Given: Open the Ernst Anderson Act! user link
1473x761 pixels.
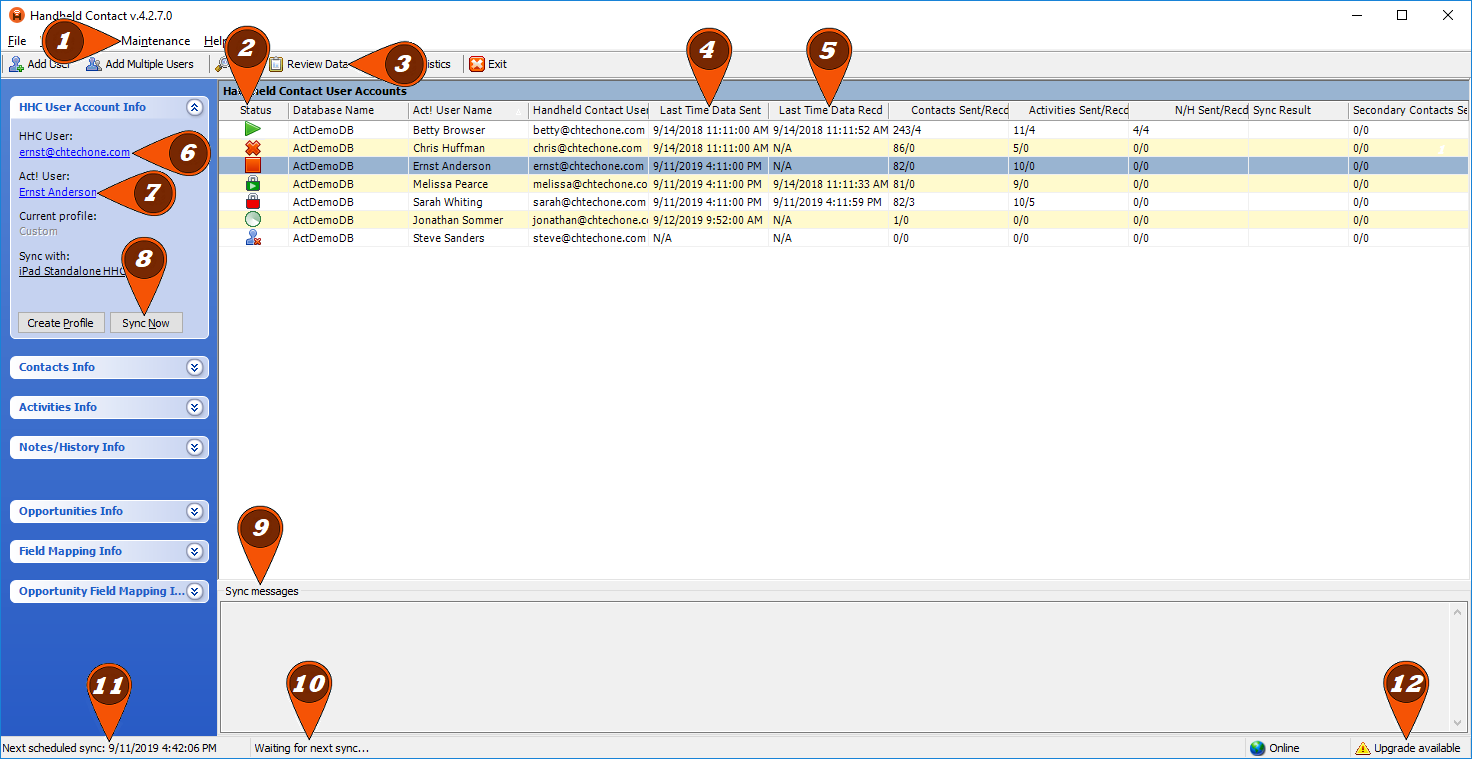Looking at the screenshot, I should point(58,192).
